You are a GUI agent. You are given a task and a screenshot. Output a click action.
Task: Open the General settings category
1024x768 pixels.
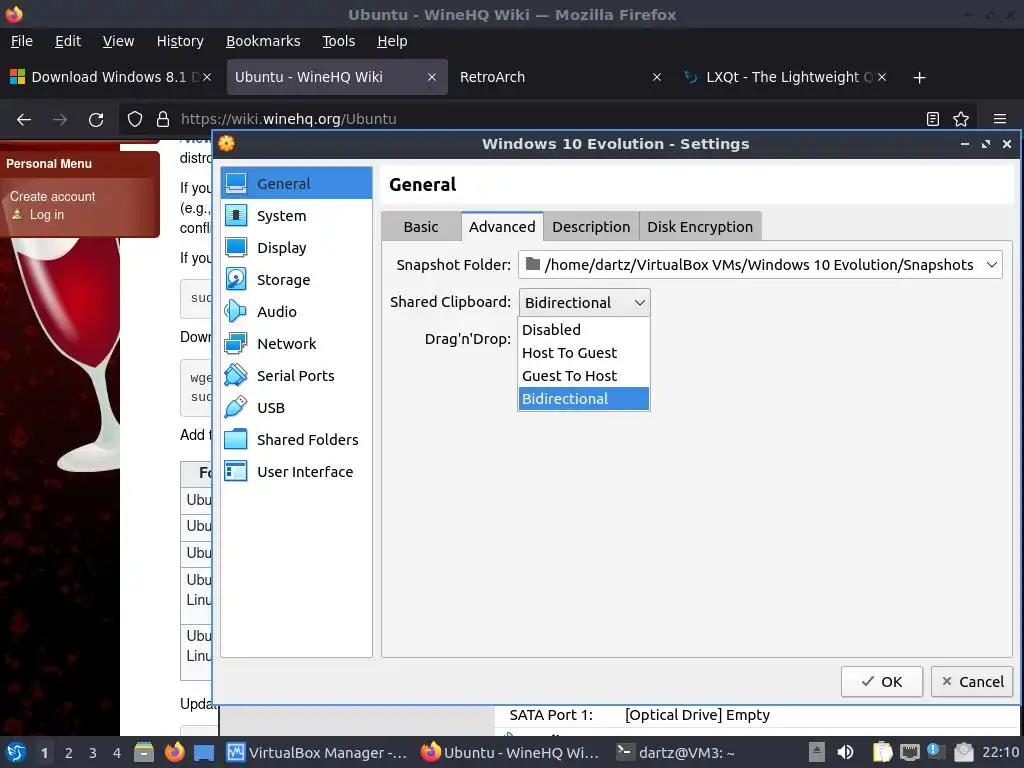point(296,184)
